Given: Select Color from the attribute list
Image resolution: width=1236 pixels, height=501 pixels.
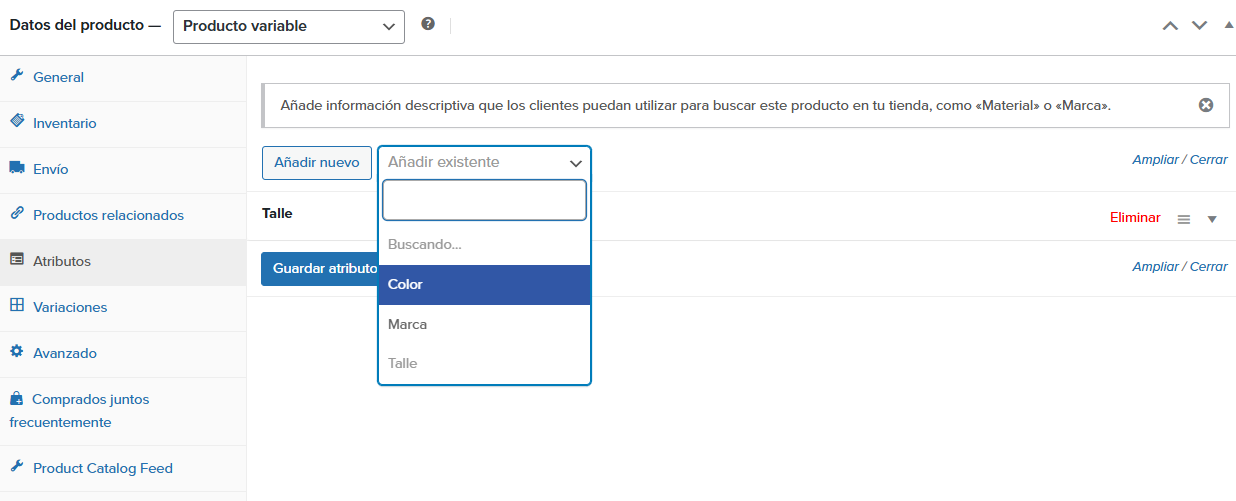Looking at the screenshot, I should coord(484,284).
